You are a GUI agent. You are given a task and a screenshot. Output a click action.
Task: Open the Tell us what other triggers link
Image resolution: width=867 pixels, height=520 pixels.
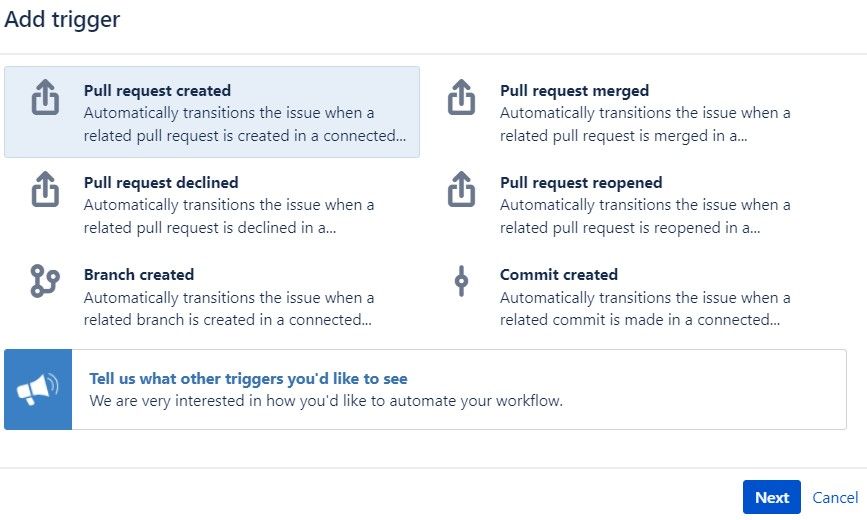(x=248, y=379)
